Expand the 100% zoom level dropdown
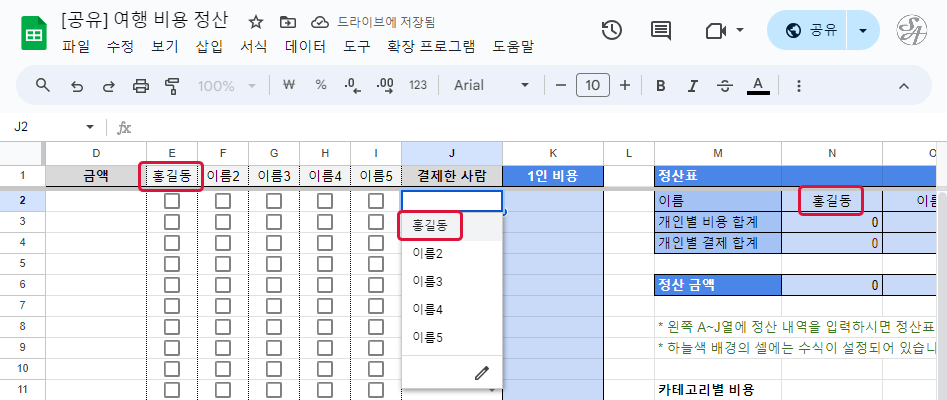The width and height of the screenshot is (947, 400). coord(228,86)
